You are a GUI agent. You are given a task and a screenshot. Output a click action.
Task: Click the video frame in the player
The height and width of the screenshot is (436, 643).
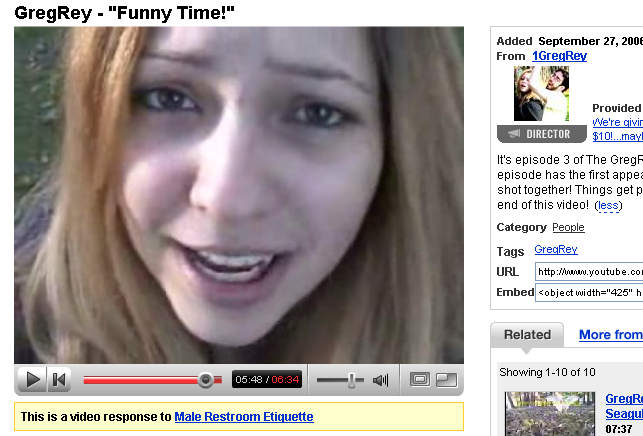coord(239,195)
